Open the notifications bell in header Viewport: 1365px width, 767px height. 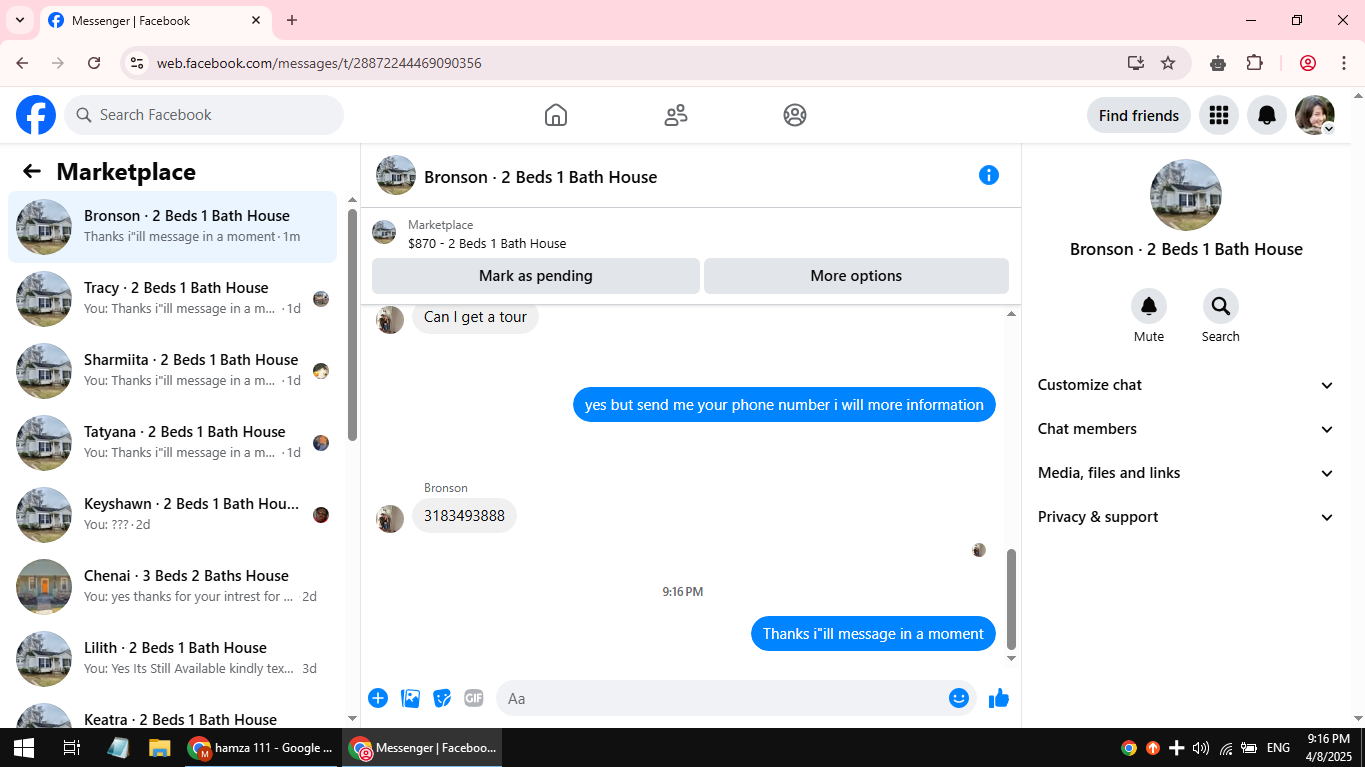coord(1267,115)
